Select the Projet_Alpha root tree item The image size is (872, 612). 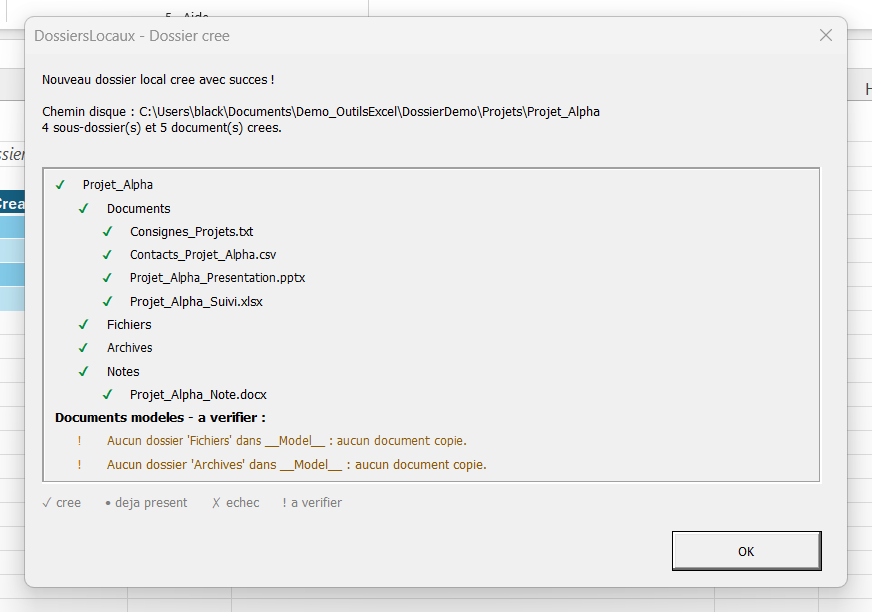(x=118, y=185)
